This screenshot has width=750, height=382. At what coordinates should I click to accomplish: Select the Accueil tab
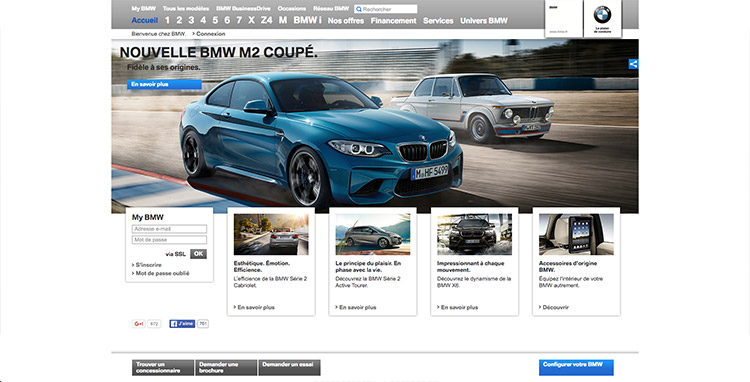(144, 21)
